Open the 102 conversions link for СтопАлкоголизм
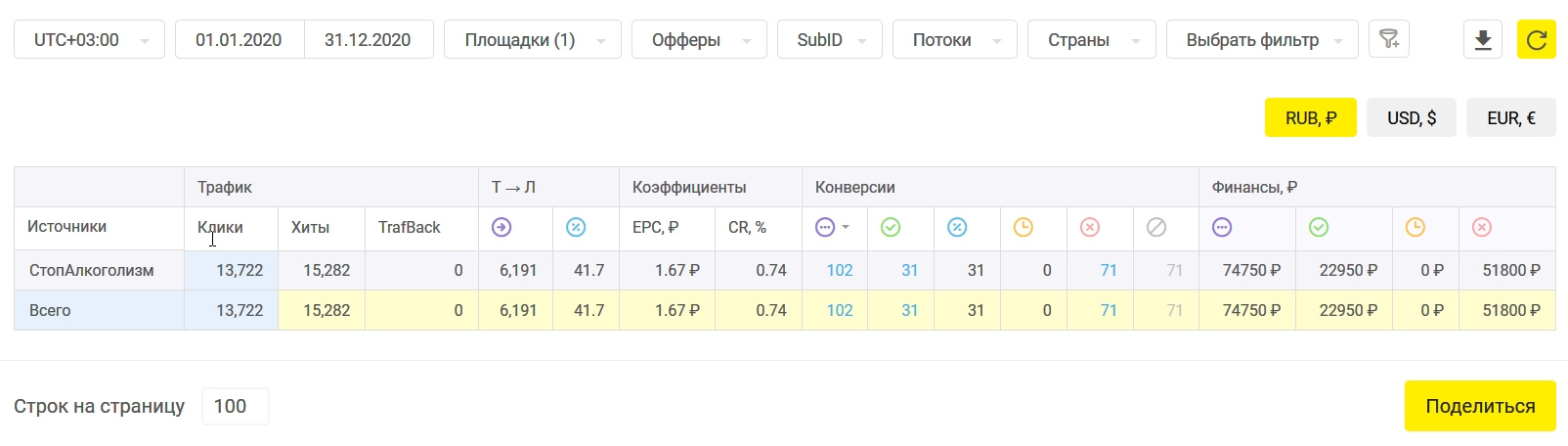The image size is (1568, 446). tap(840, 271)
